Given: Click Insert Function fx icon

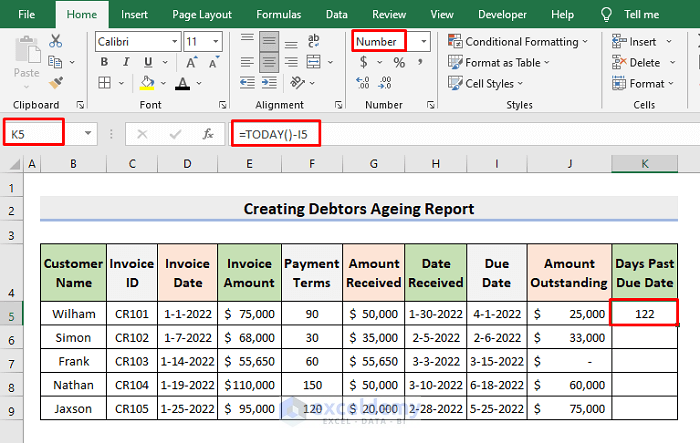Looking at the screenshot, I should [208, 133].
